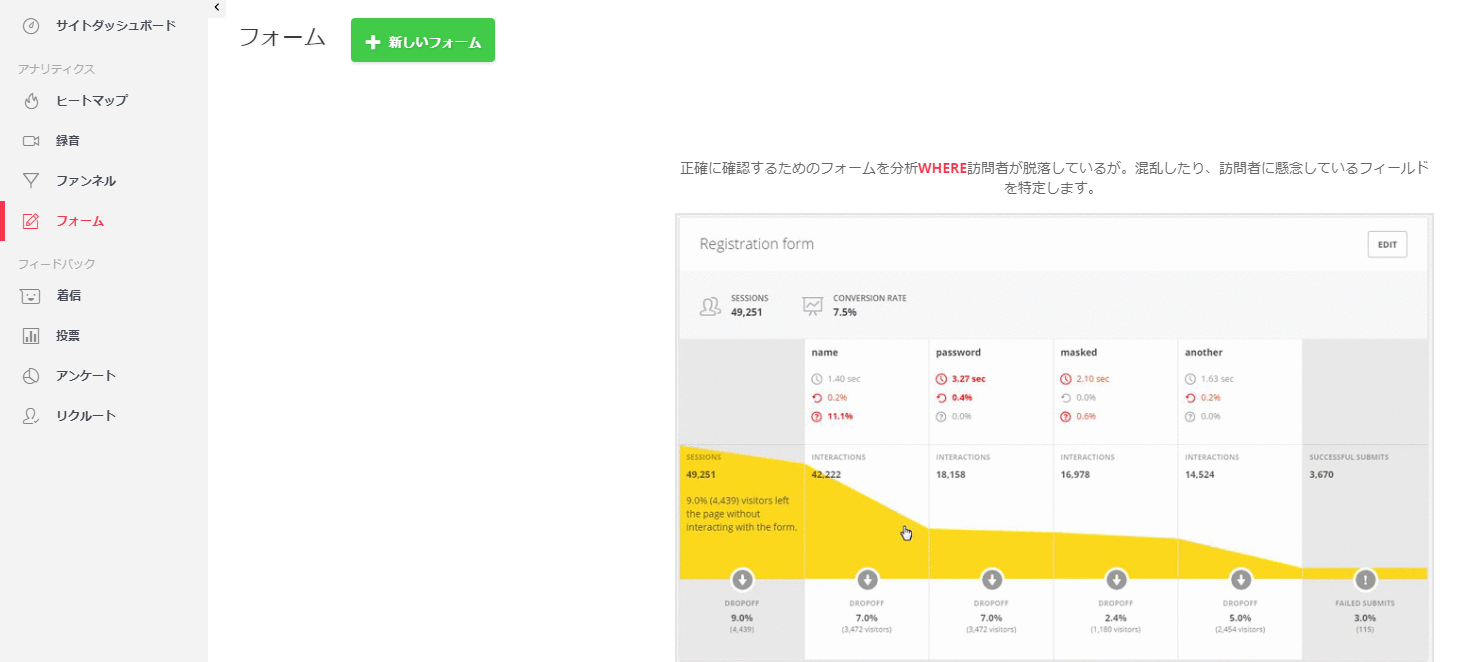This screenshot has width=1466, height=662.
Task: Click the Registration form preview image
Action: click(1053, 437)
